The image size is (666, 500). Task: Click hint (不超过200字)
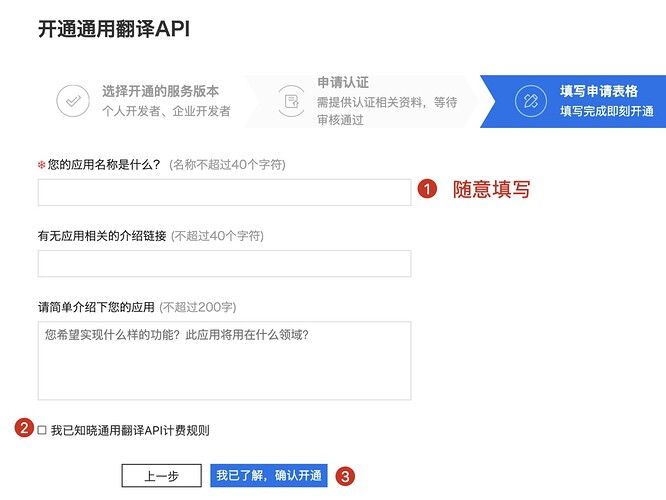point(198,307)
